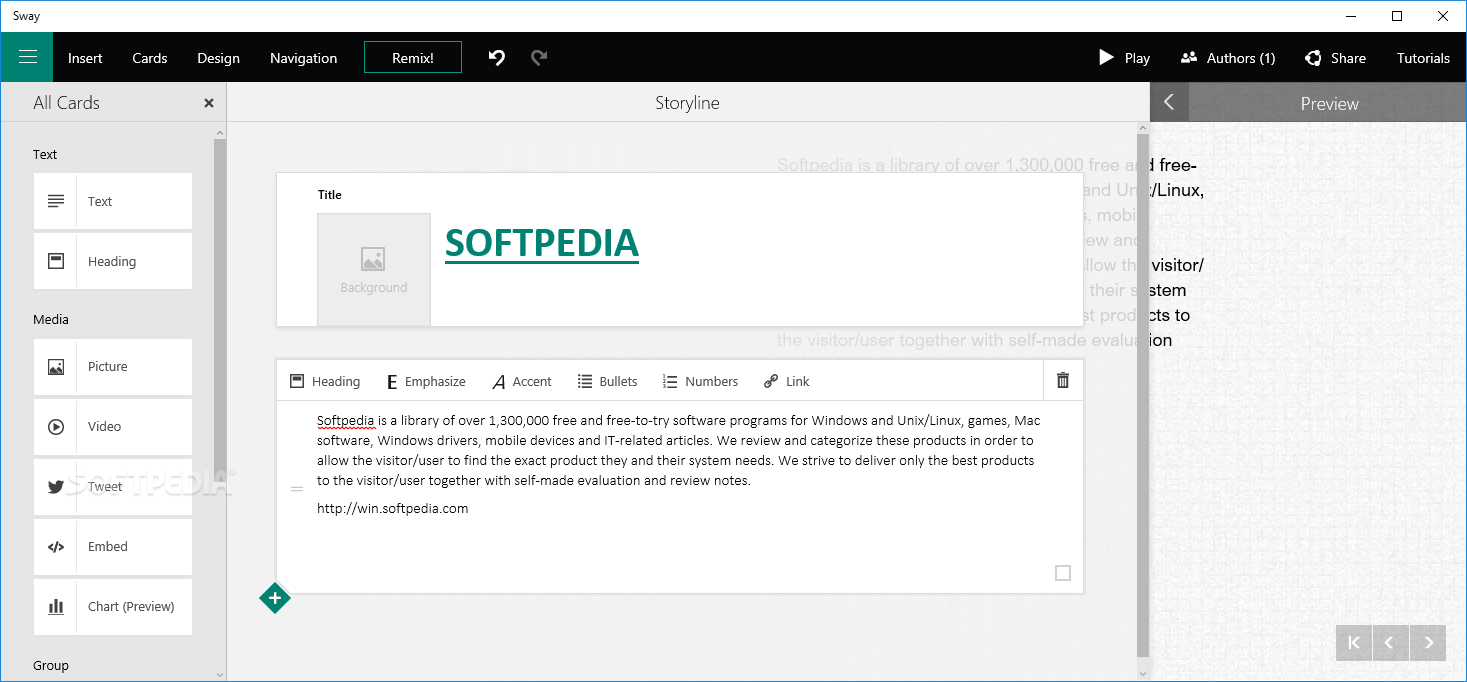This screenshot has width=1467, height=682.
Task: Expand the Preview pane with left chevron
Action: (1169, 102)
